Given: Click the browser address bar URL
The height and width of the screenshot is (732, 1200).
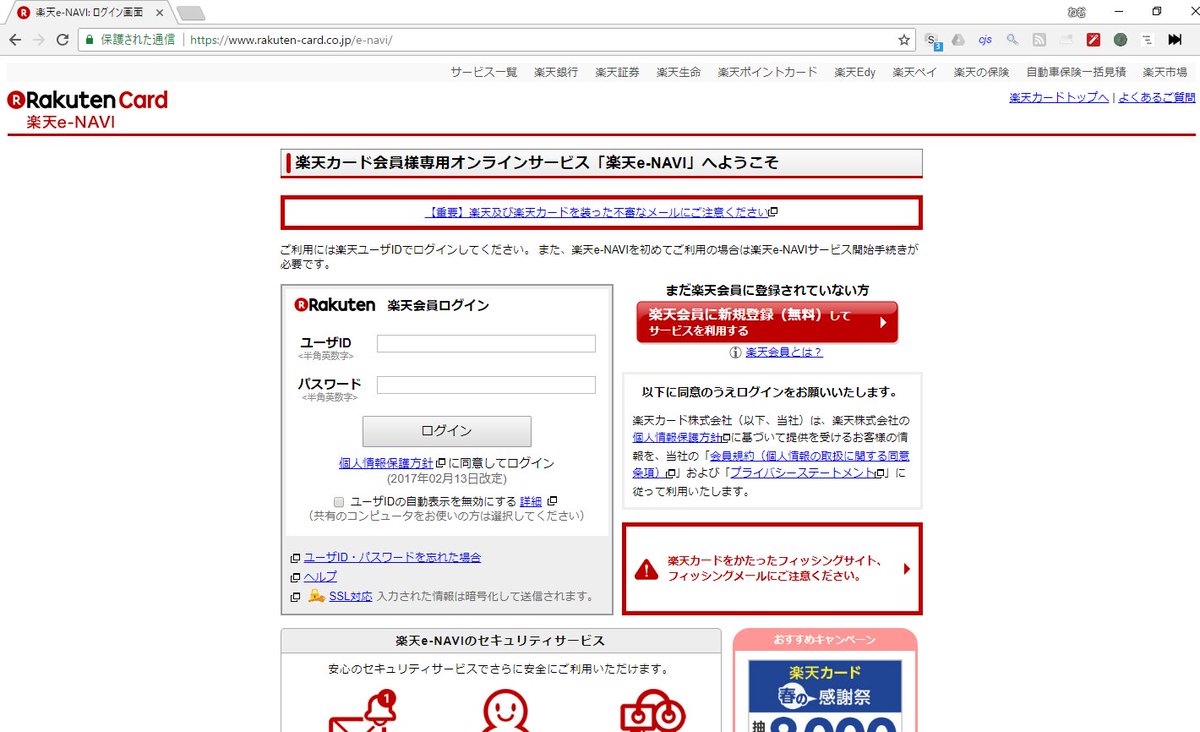Looking at the screenshot, I should click(291, 40).
